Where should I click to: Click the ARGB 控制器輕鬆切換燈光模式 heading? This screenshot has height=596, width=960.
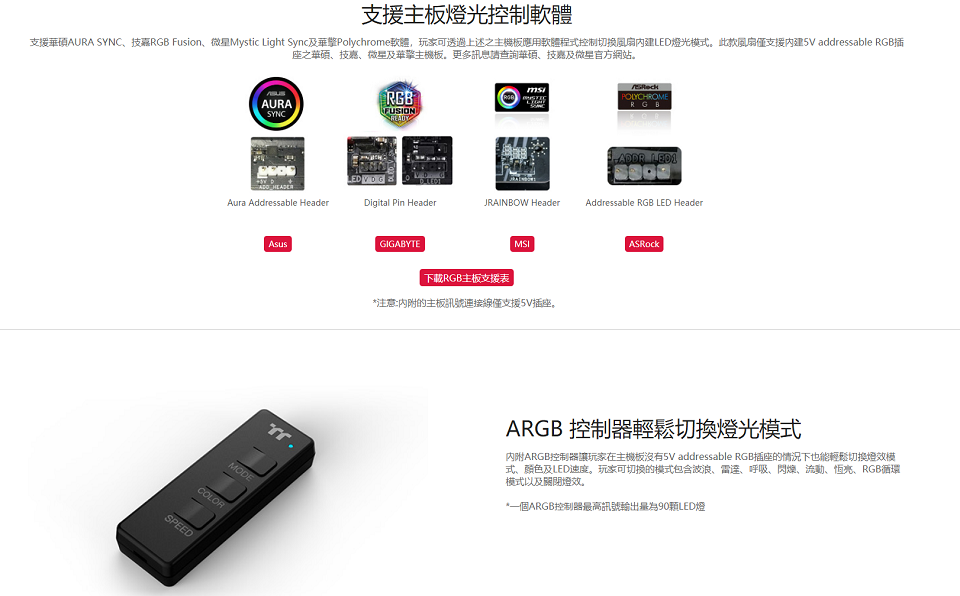[653, 429]
